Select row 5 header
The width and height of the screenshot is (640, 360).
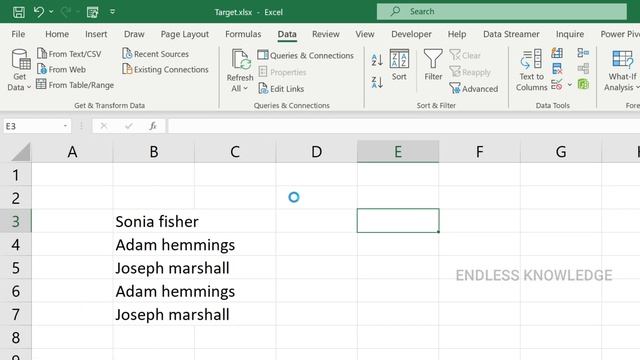pyautogui.click(x=16, y=268)
